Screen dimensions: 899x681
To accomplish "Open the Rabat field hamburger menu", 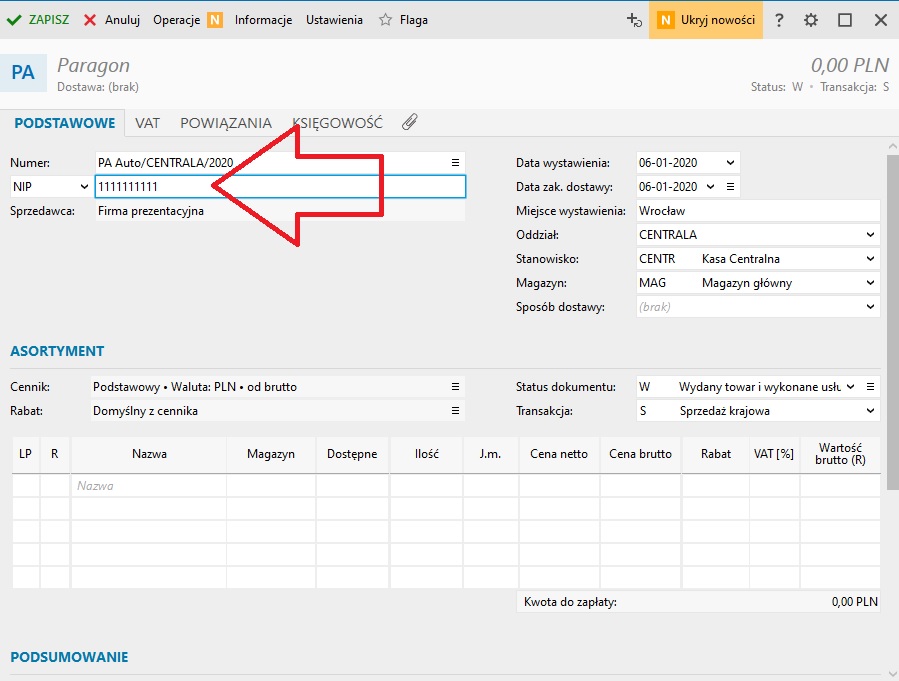I will pyautogui.click(x=455, y=411).
